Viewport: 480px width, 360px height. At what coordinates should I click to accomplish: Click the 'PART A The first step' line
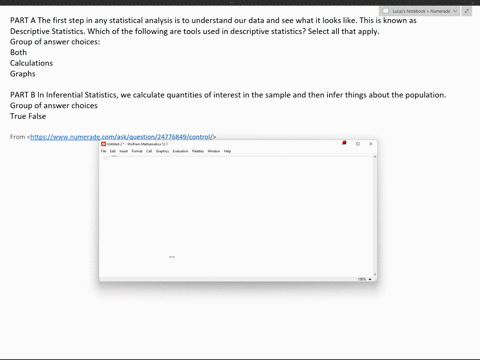point(213,20)
